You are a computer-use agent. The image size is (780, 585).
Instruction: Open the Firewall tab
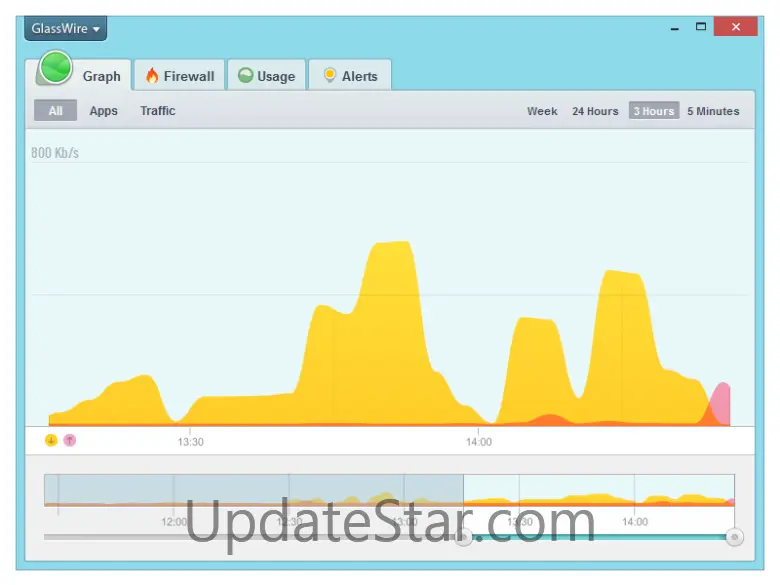coord(180,76)
